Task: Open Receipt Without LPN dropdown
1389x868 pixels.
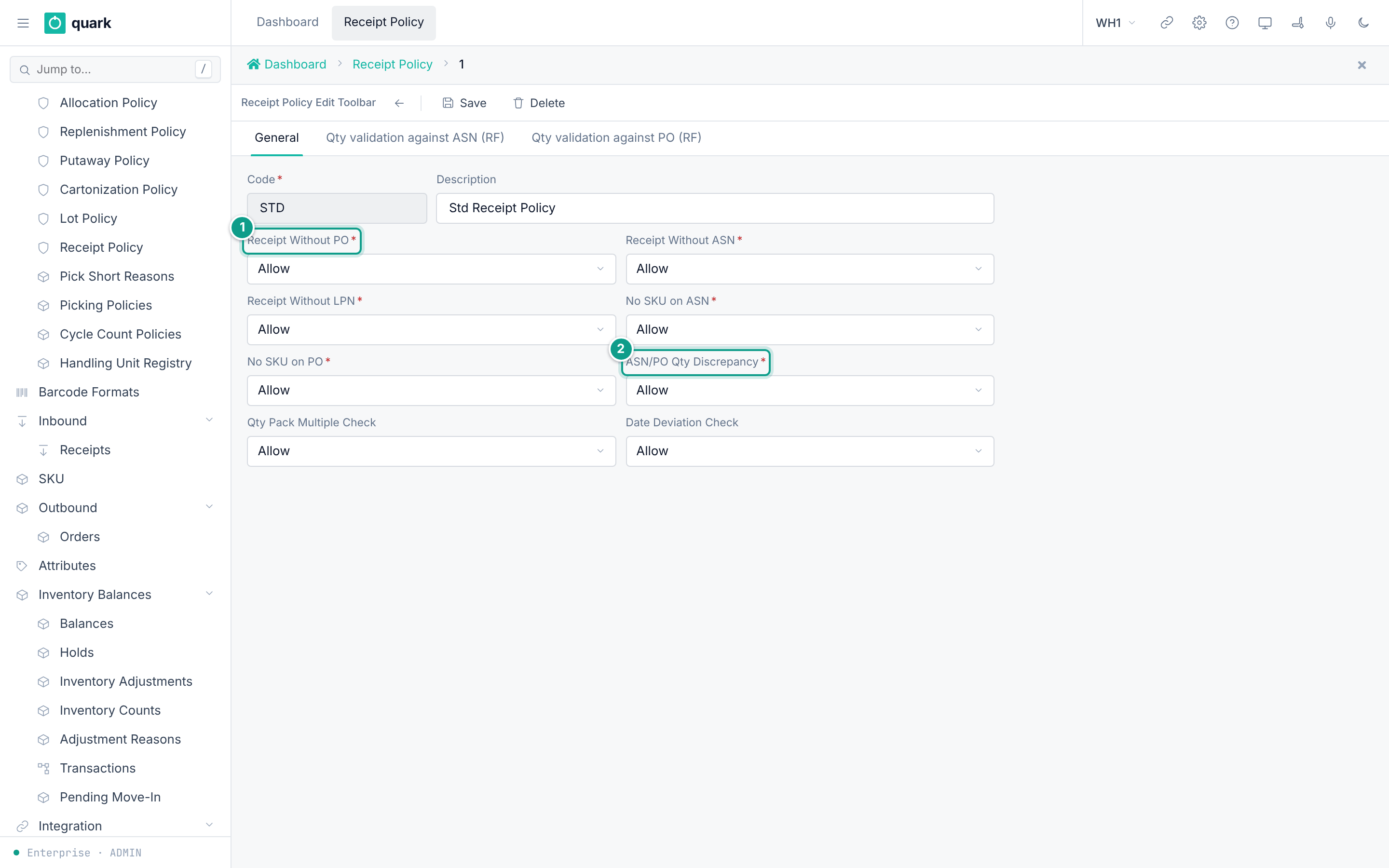Action: tap(431, 329)
